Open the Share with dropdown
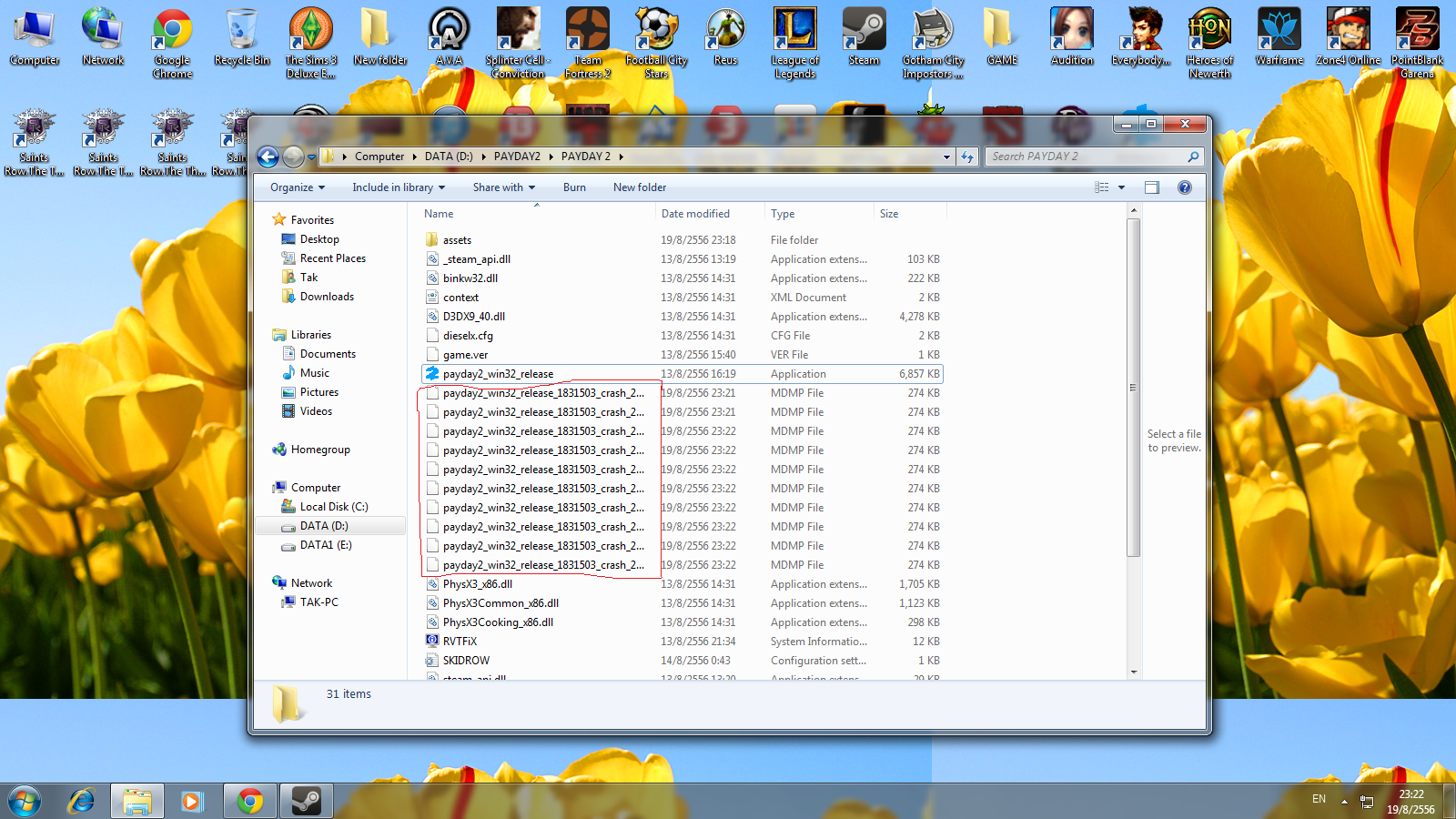Image resolution: width=1456 pixels, height=819 pixels. point(504,187)
